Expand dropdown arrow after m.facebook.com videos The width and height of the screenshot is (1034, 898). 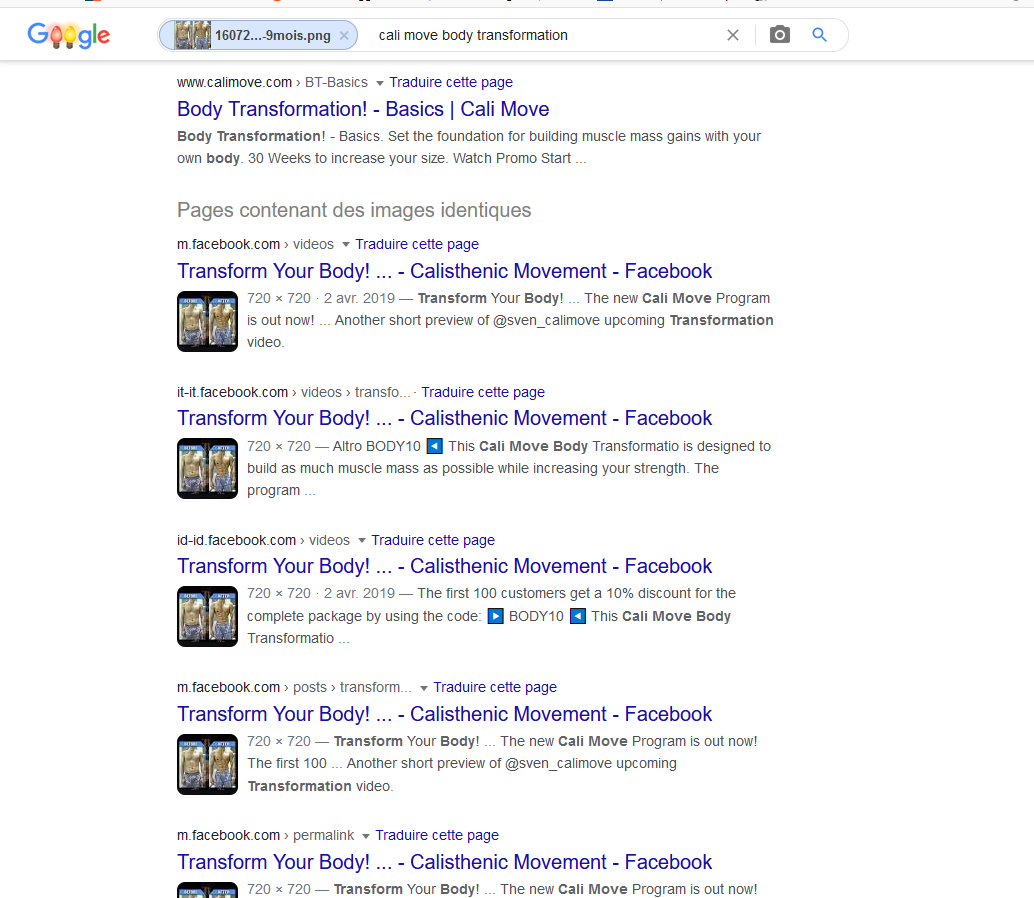pyautogui.click(x=346, y=245)
